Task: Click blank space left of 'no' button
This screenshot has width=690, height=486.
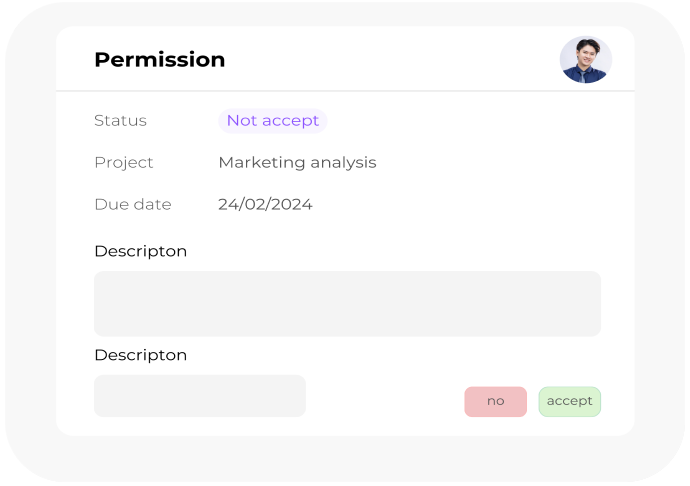Action: click(385, 400)
